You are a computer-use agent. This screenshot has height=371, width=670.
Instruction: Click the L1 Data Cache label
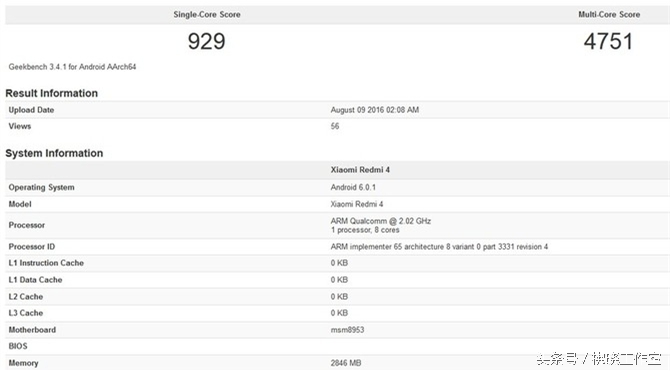click(35, 280)
